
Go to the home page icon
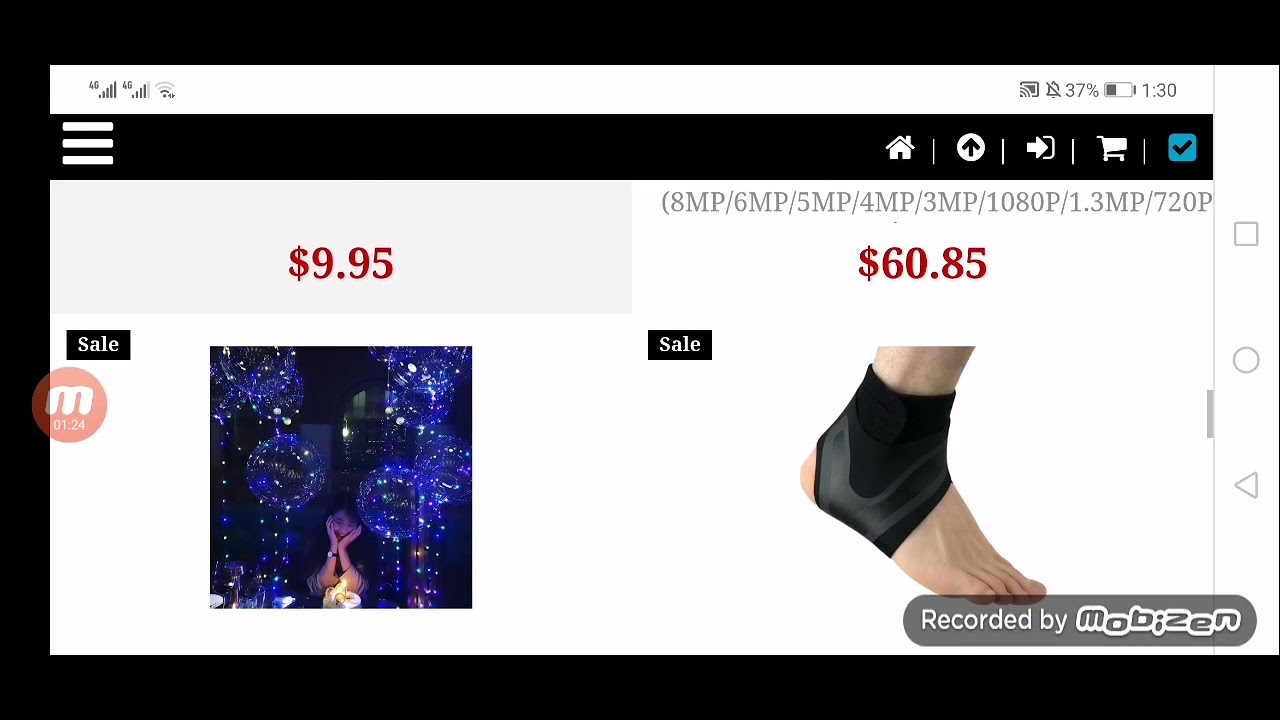(x=900, y=149)
